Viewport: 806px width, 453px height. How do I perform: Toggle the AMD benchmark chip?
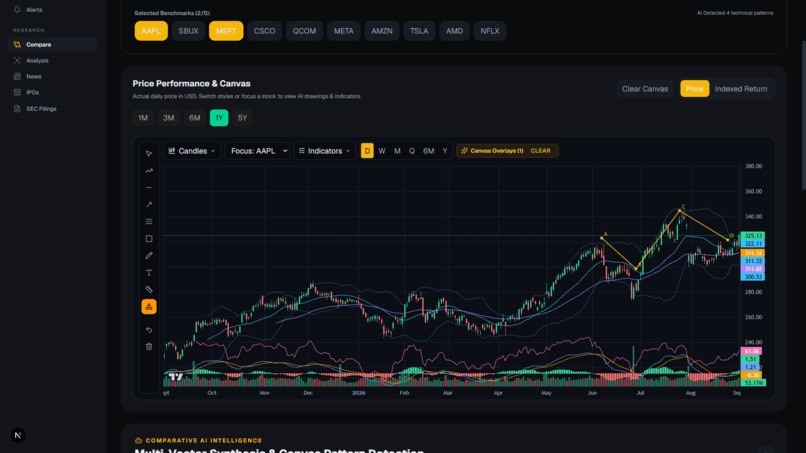pyautogui.click(x=454, y=31)
